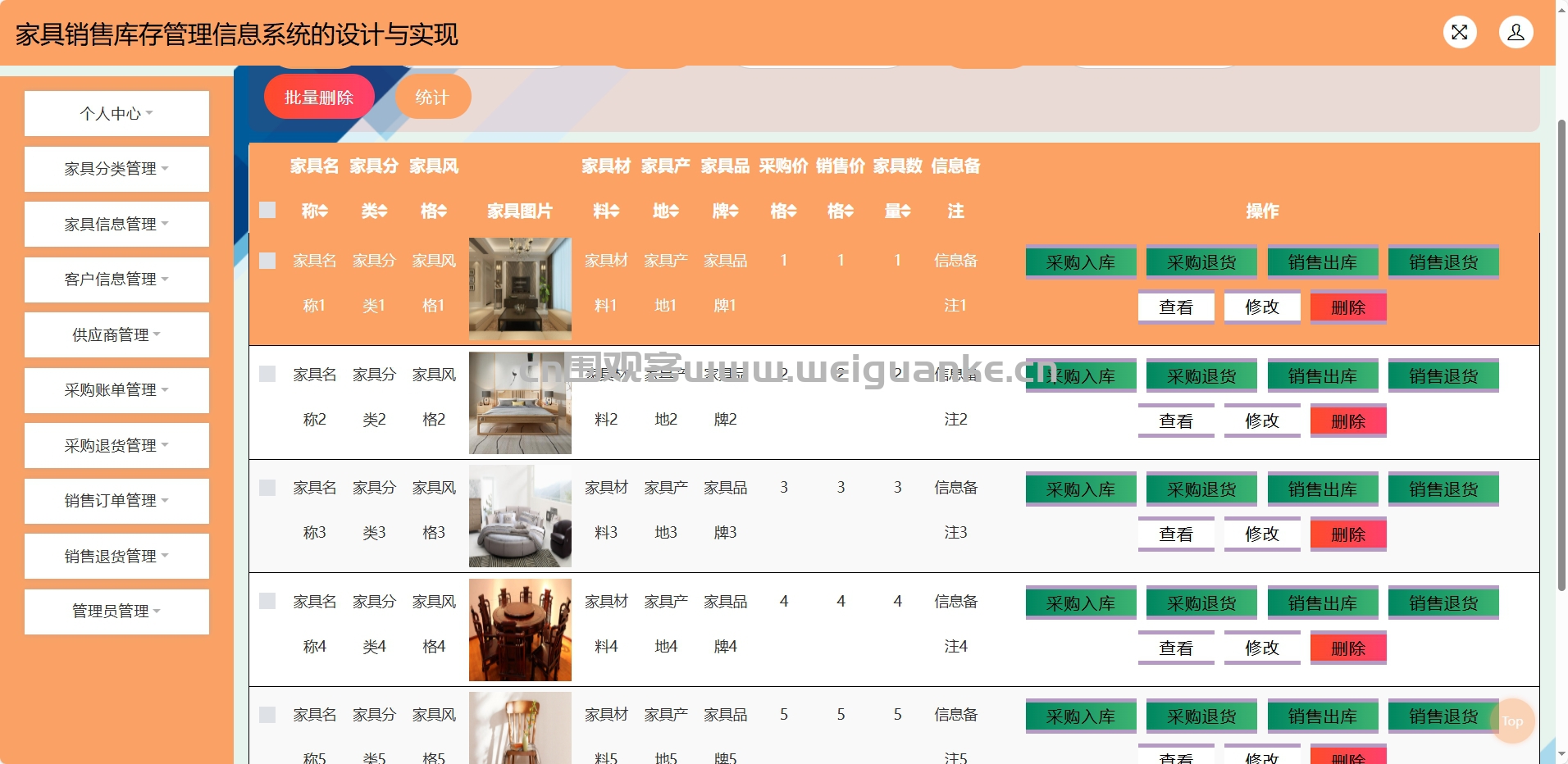Sort by 家具名称 column arrows
This screenshot has height=764, width=1568.
323,211
